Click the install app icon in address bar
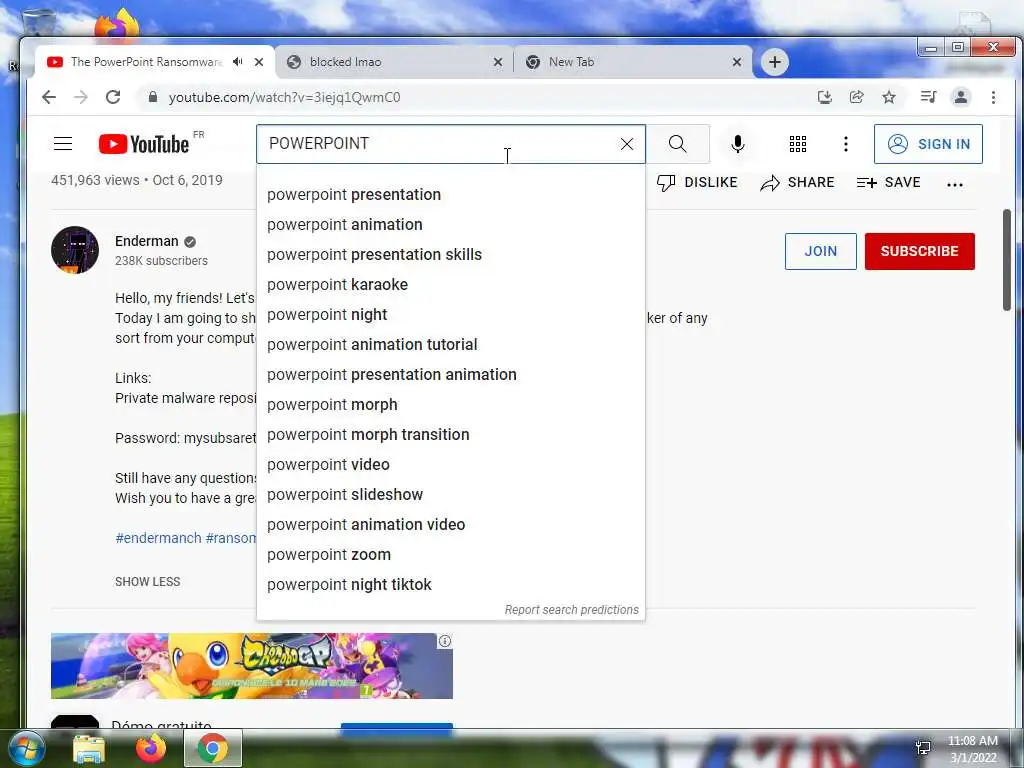The height and width of the screenshot is (768, 1024). (x=825, y=97)
